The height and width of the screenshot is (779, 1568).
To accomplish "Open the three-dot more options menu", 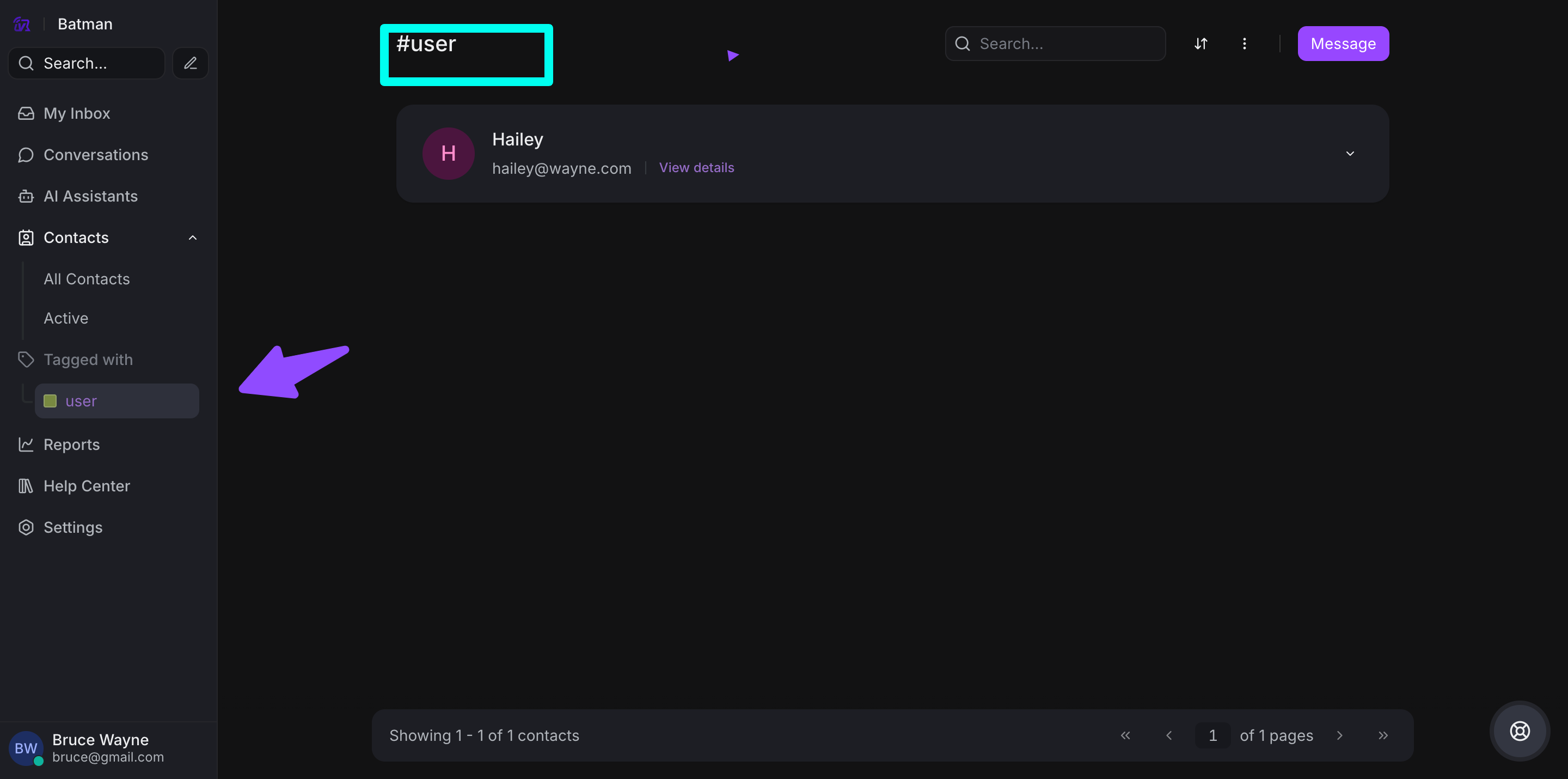I will point(1244,43).
